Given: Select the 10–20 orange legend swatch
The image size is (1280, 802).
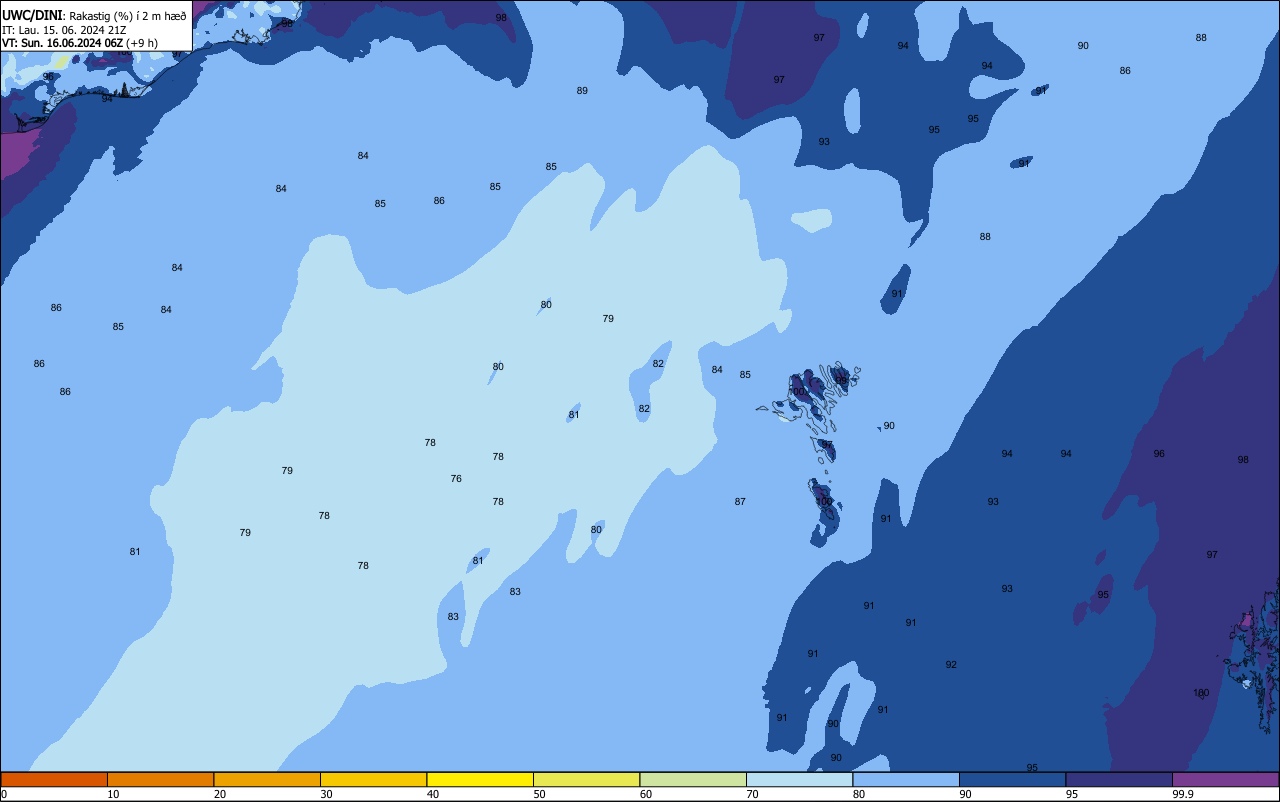Looking at the screenshot, I should coord(160,779).
